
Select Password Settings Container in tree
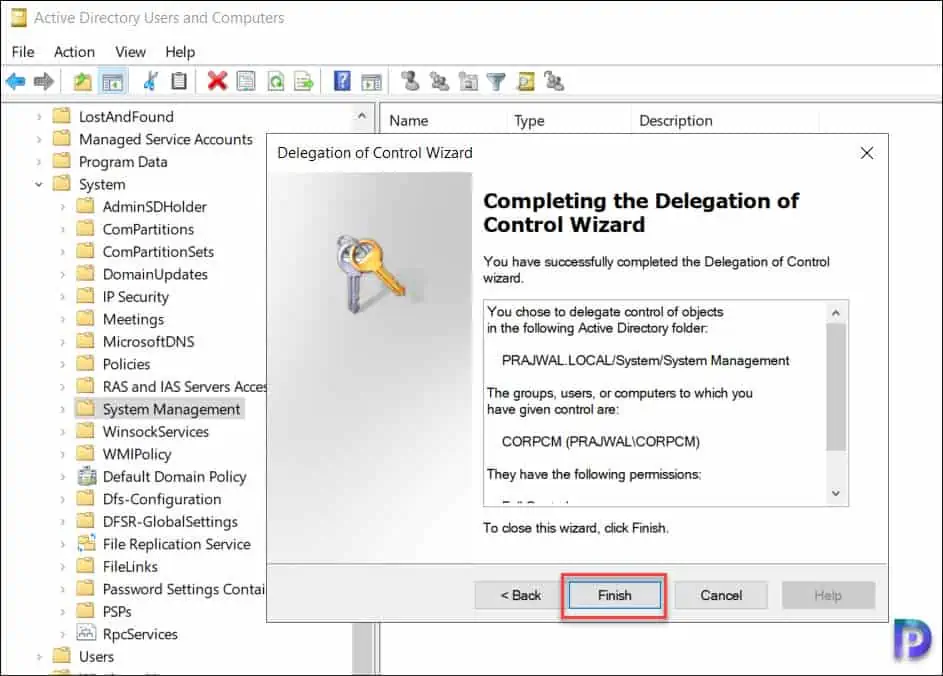click(183, 589)
